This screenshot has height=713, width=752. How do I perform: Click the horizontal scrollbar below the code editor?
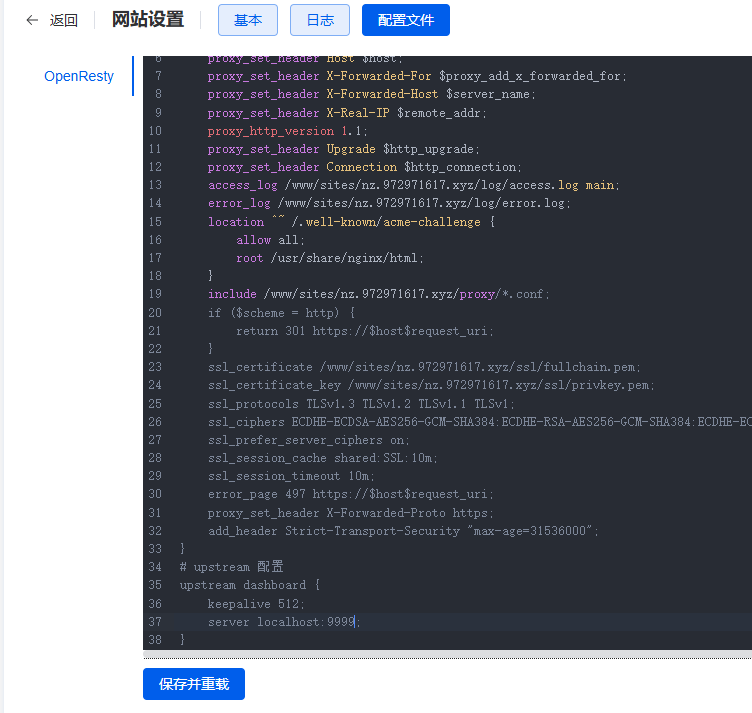pos(447,654)
